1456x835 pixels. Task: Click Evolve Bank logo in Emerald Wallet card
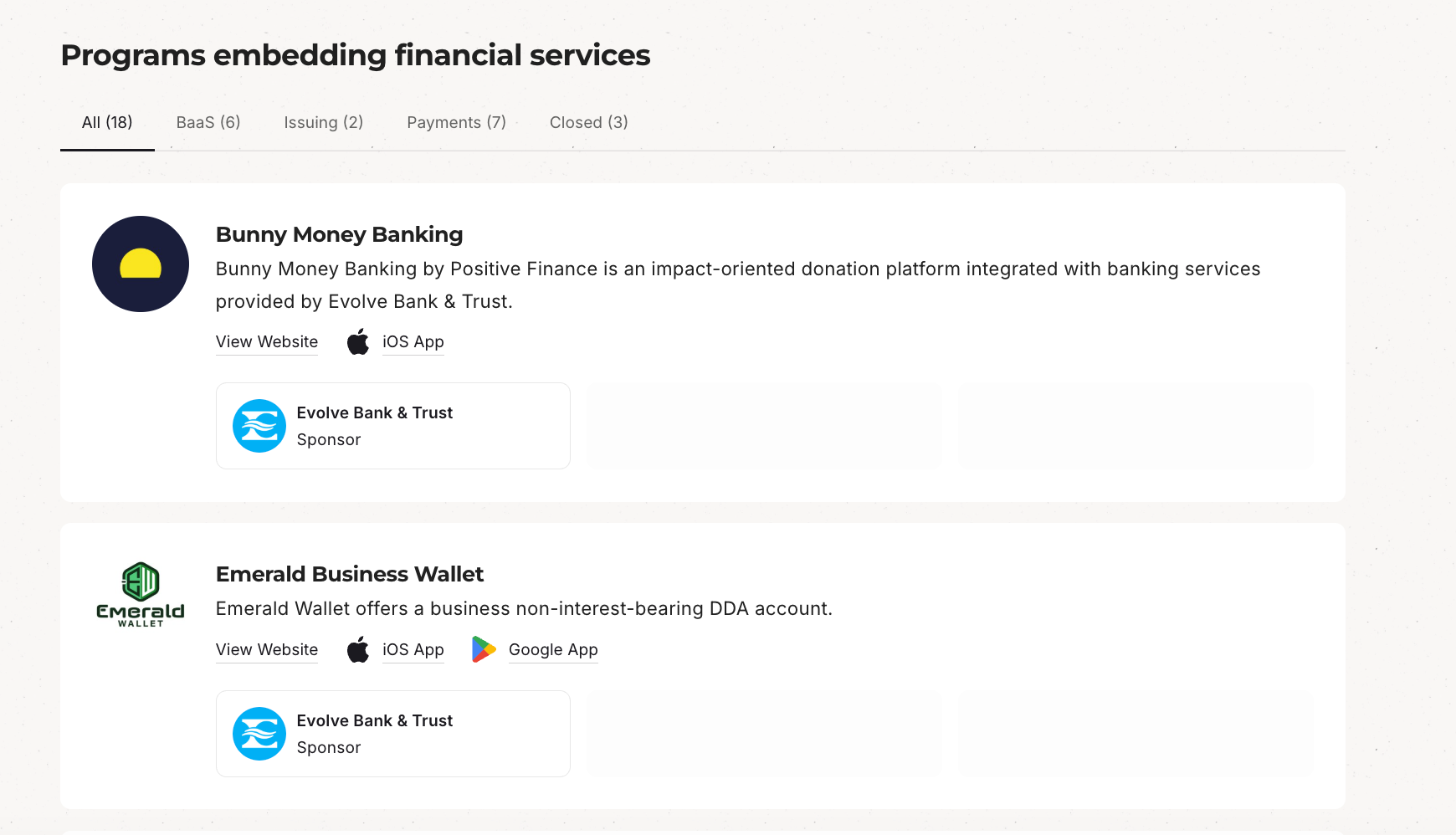point(259,734)
